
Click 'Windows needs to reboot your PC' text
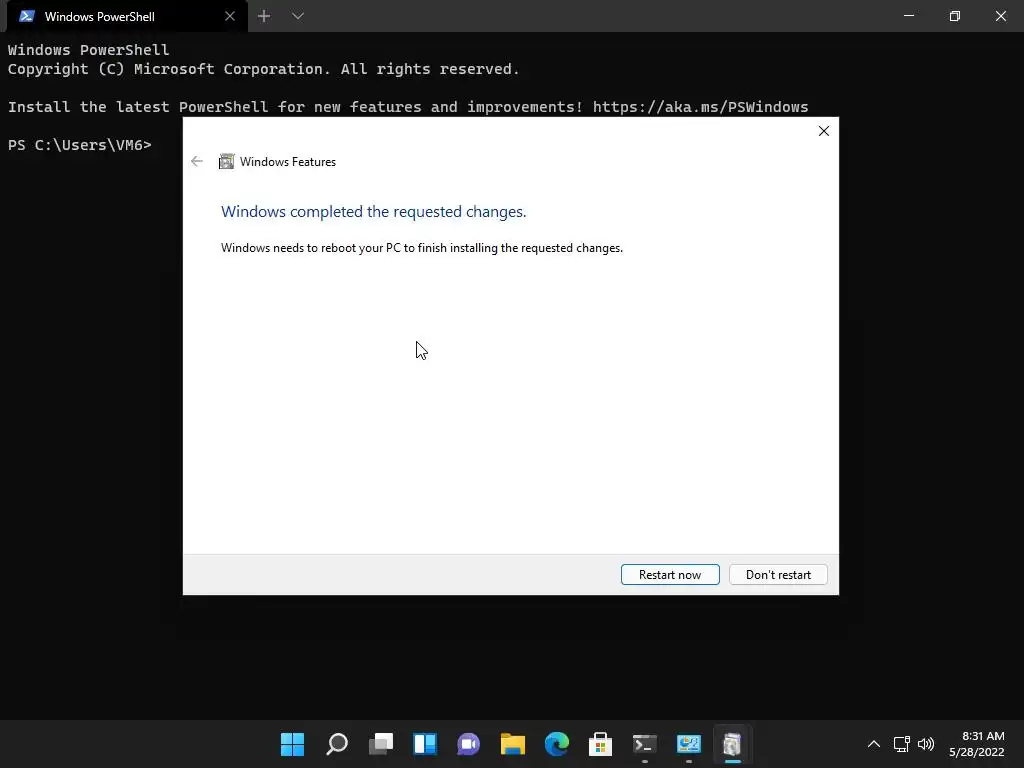pos(422,248)
